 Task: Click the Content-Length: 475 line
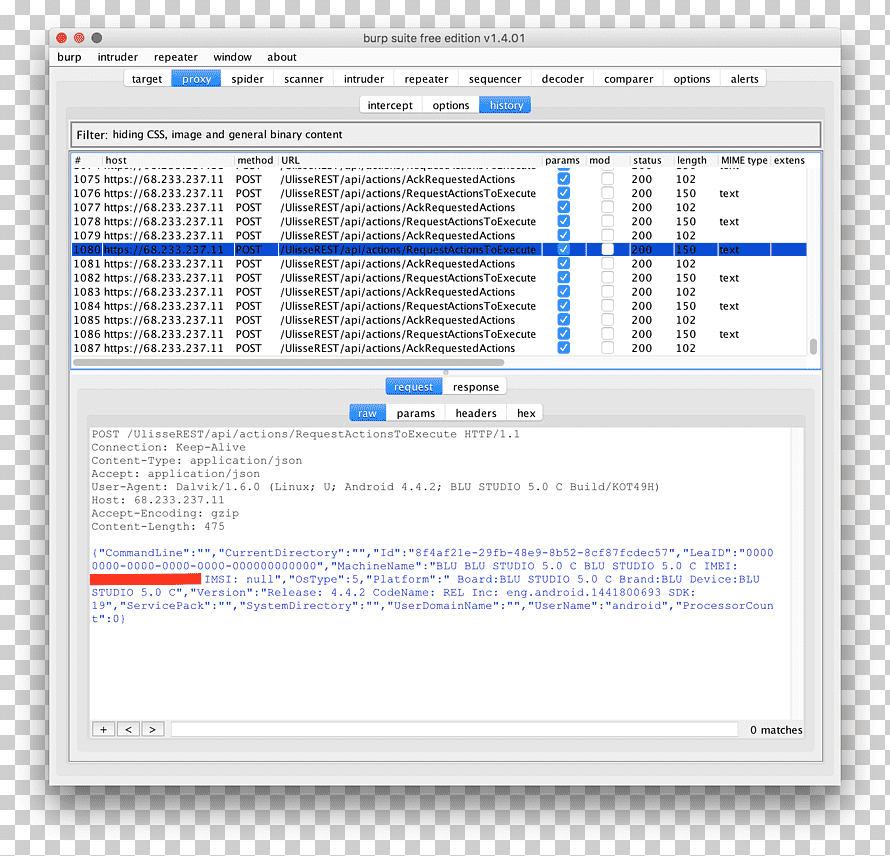pos(158,527)
